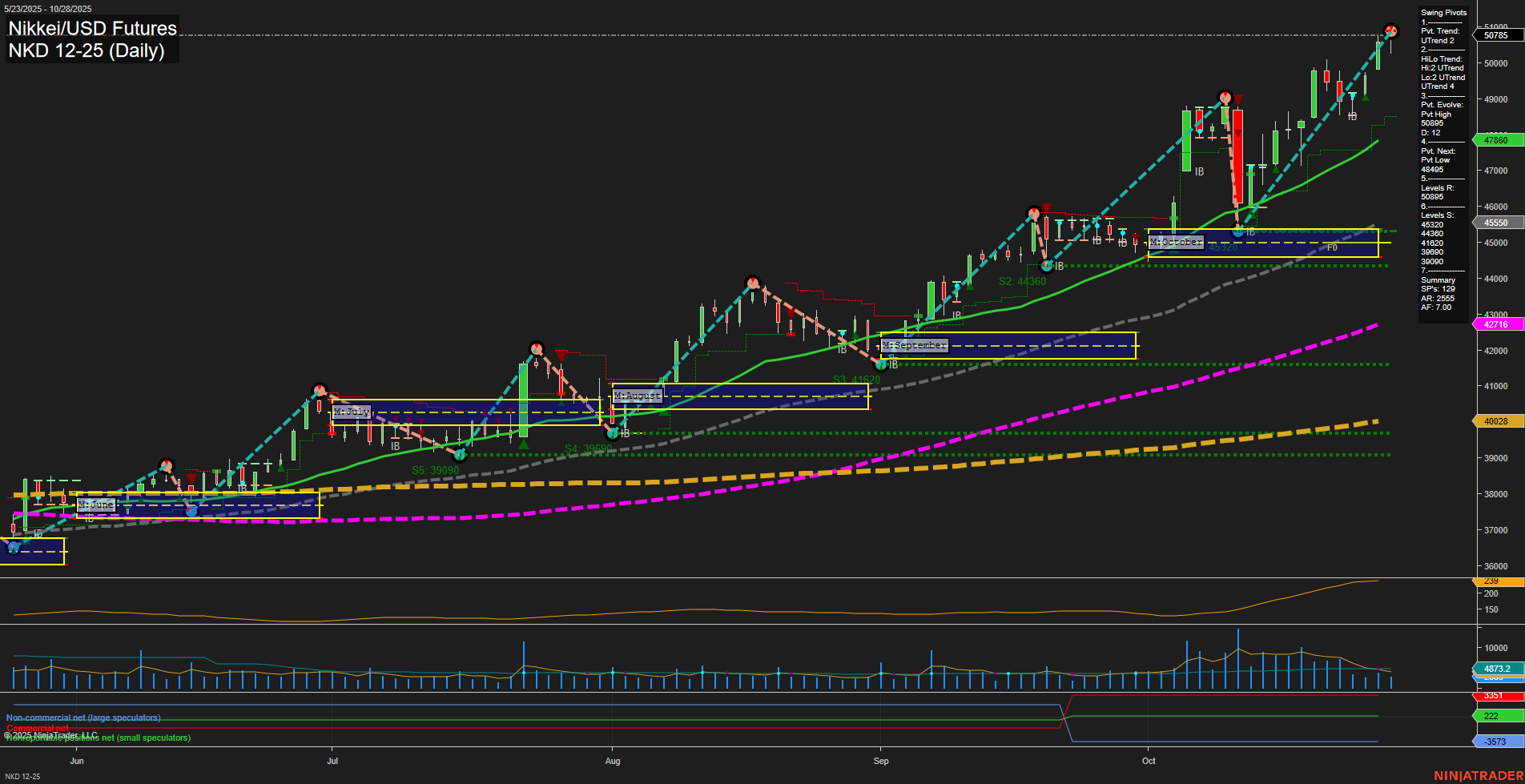Click the swing pivot circle marker at the chart's highest peak
1525x784 pixels.
(1390, 30)
